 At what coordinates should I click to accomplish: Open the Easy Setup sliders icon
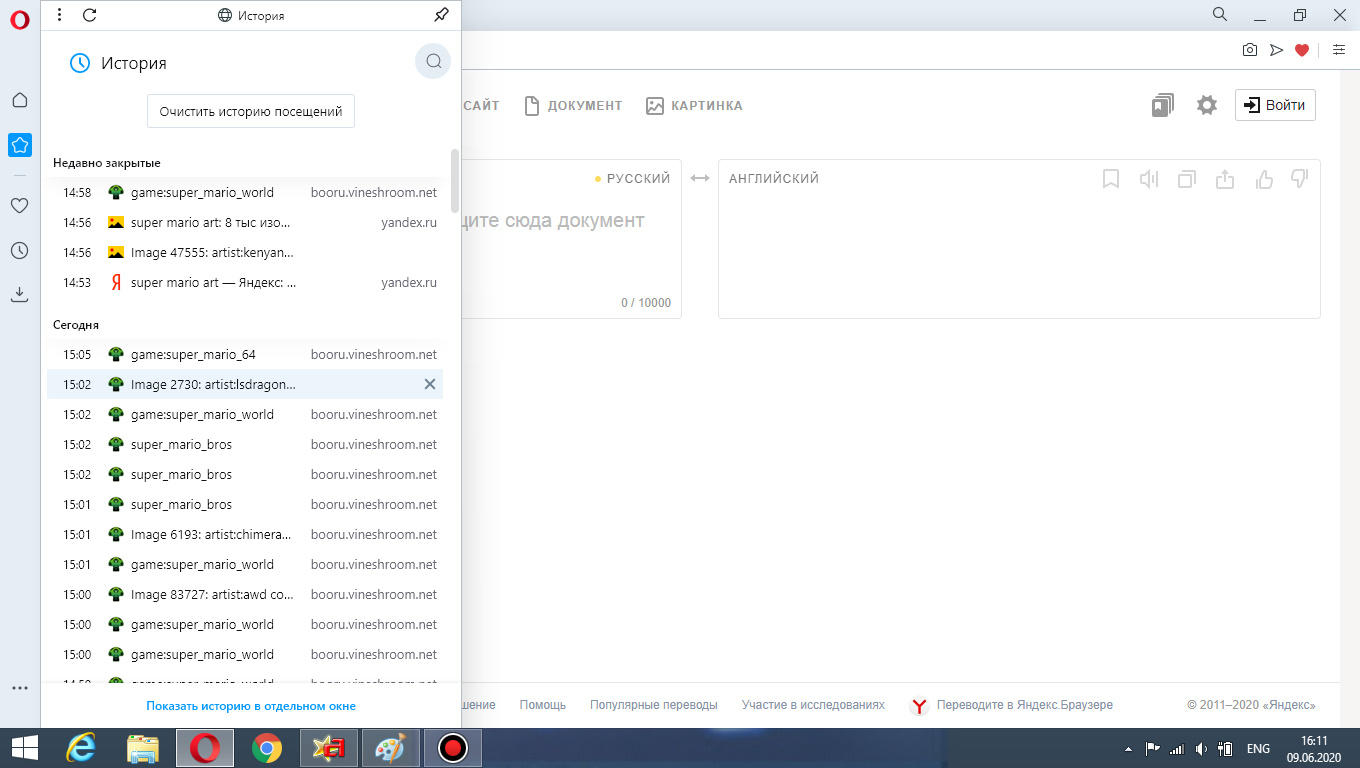1338,50
